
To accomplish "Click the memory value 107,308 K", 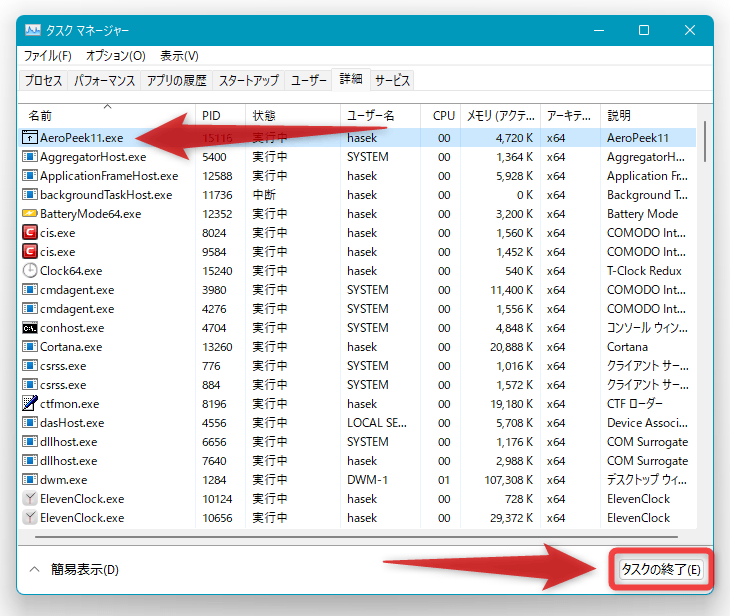I will click(x=508, y=480).
